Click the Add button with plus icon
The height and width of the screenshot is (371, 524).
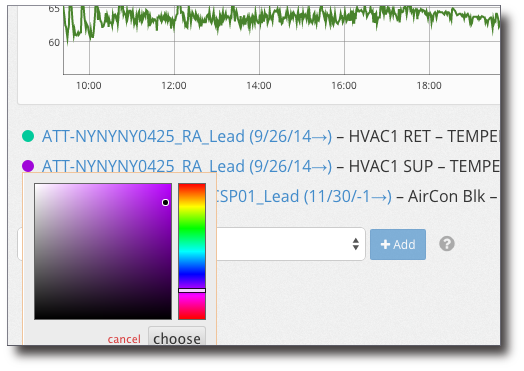[x=398, y=244]
